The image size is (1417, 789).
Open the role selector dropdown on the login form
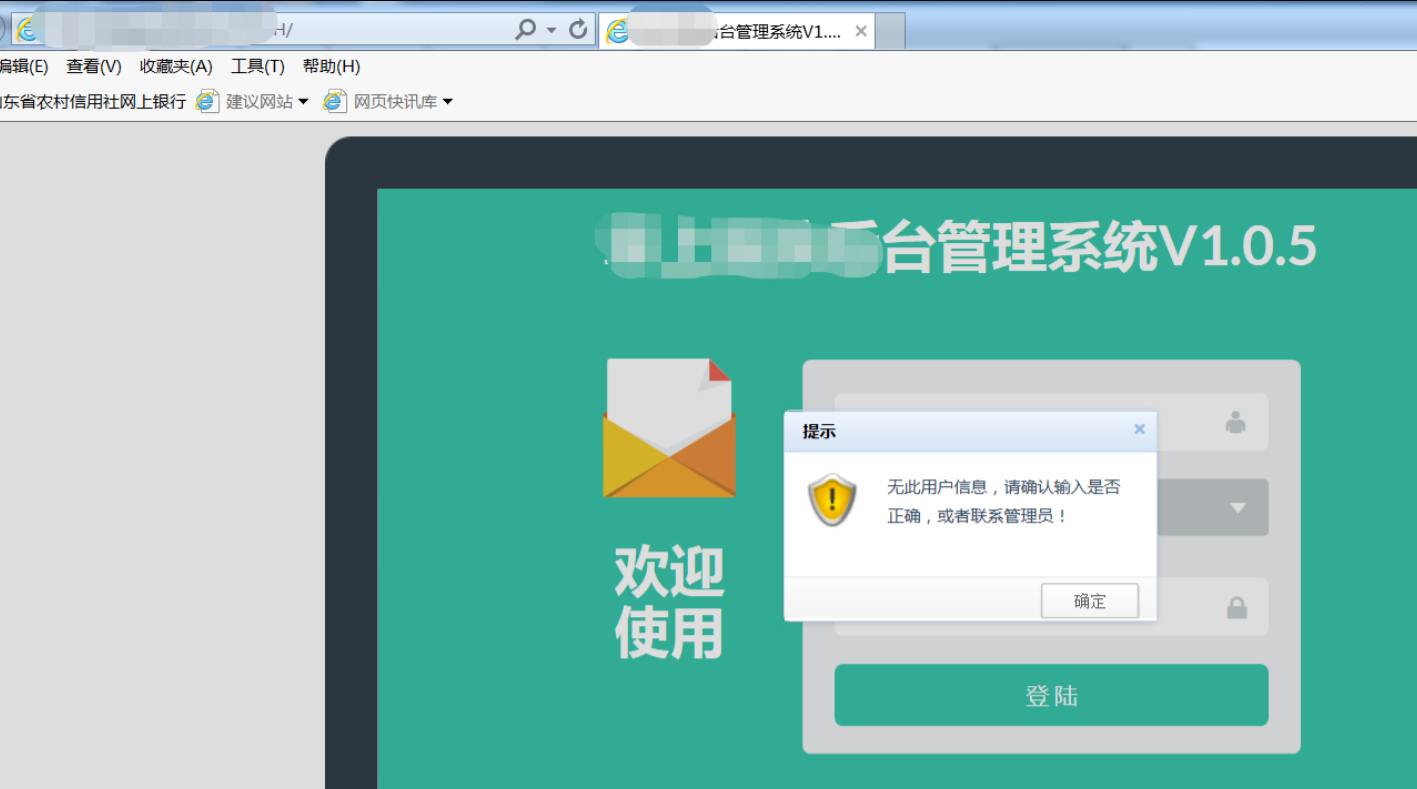point(1236,507)
